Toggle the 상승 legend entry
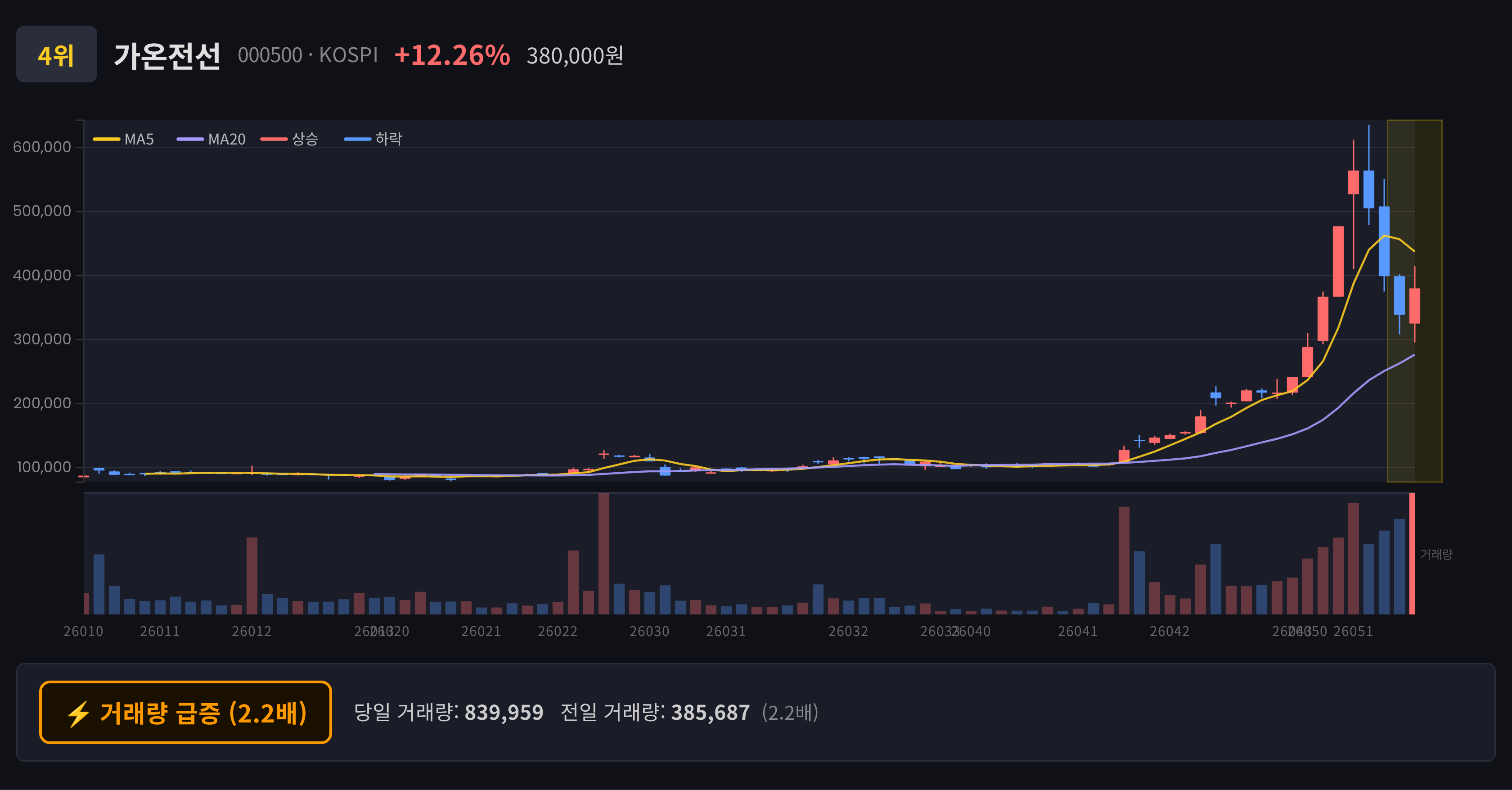The height and width of the screenshot is (790, 1512). (x=289, y=139)
